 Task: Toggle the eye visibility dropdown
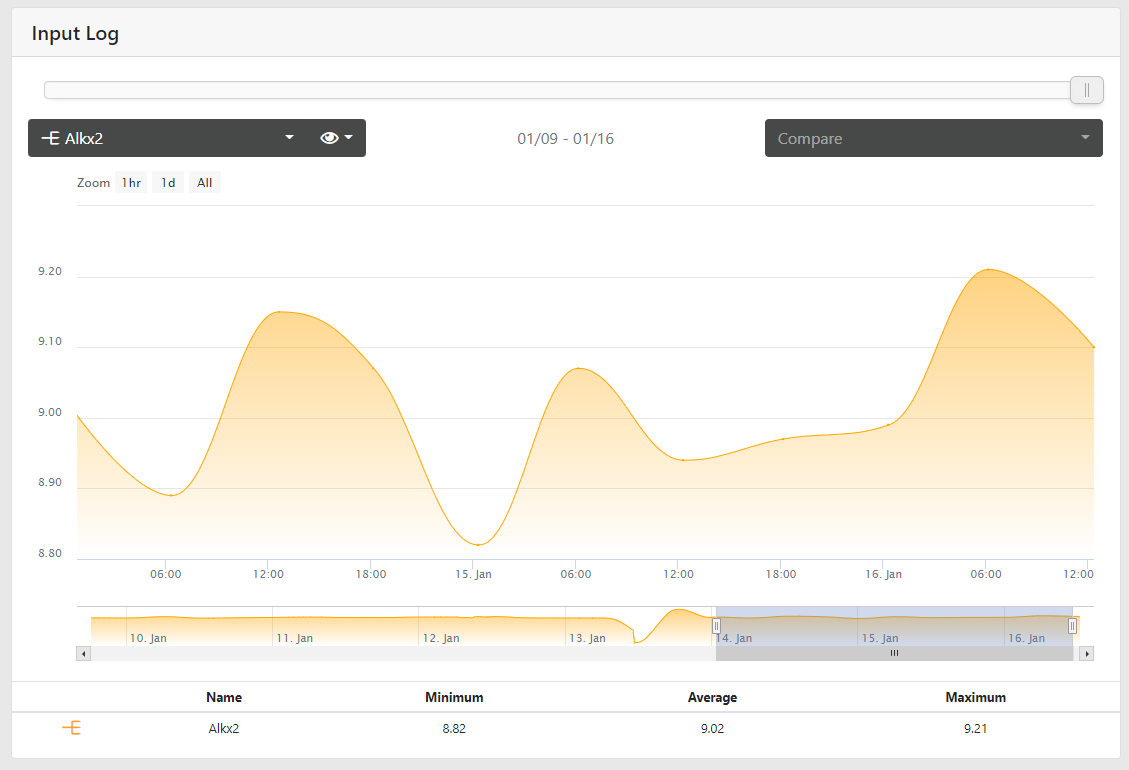pos(336,138)
